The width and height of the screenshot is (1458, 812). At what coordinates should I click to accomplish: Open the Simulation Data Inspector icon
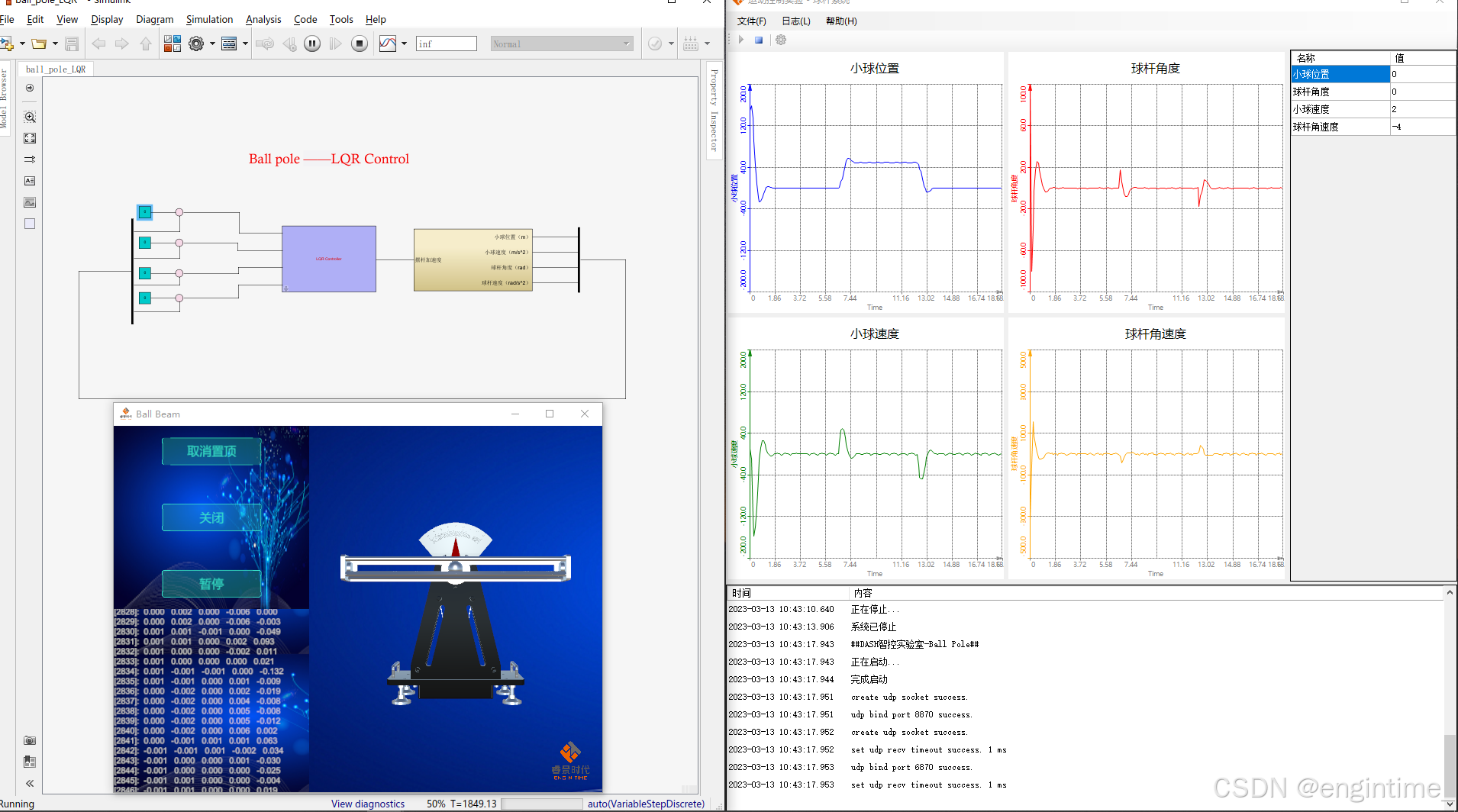pos(388,43)
